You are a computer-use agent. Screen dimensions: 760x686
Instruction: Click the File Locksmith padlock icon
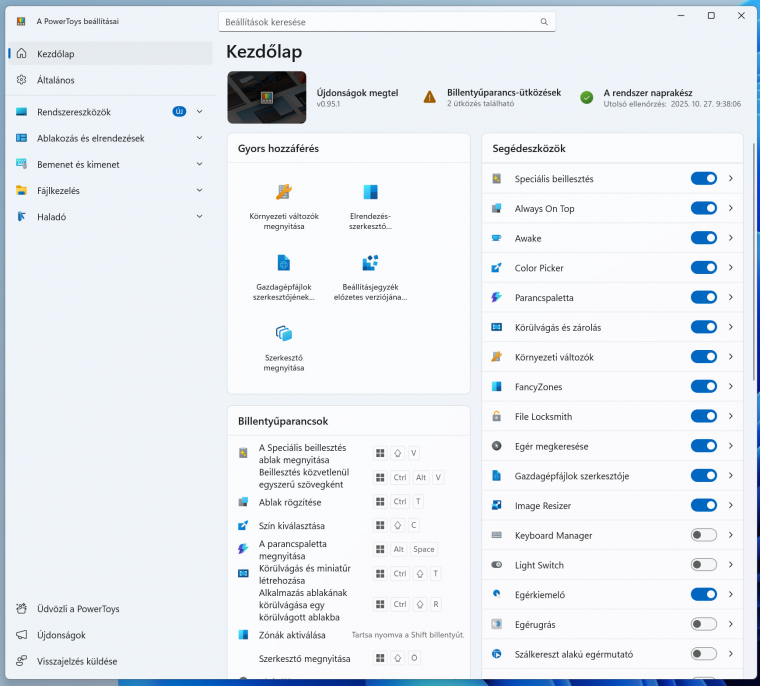click(497, 416)
